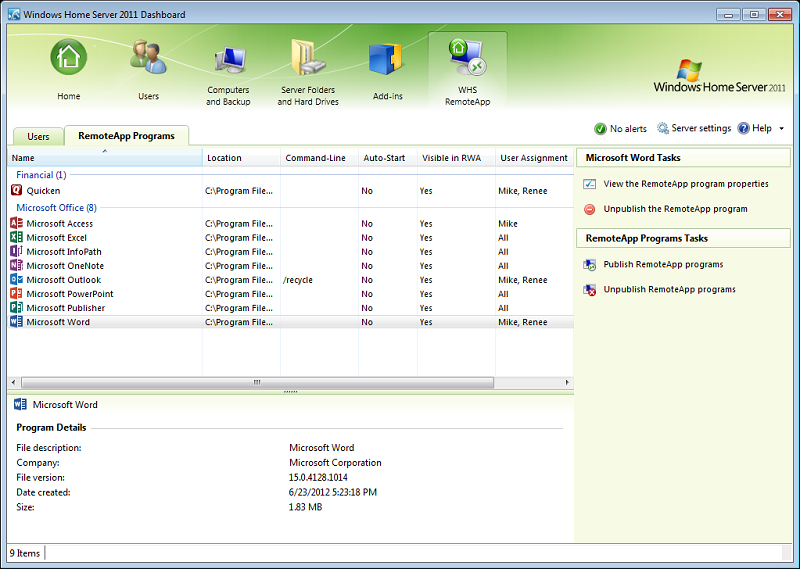Switch to the Users tab
Image resolution: width=800 pixels, height=569 pixels.
pos(38,136)
